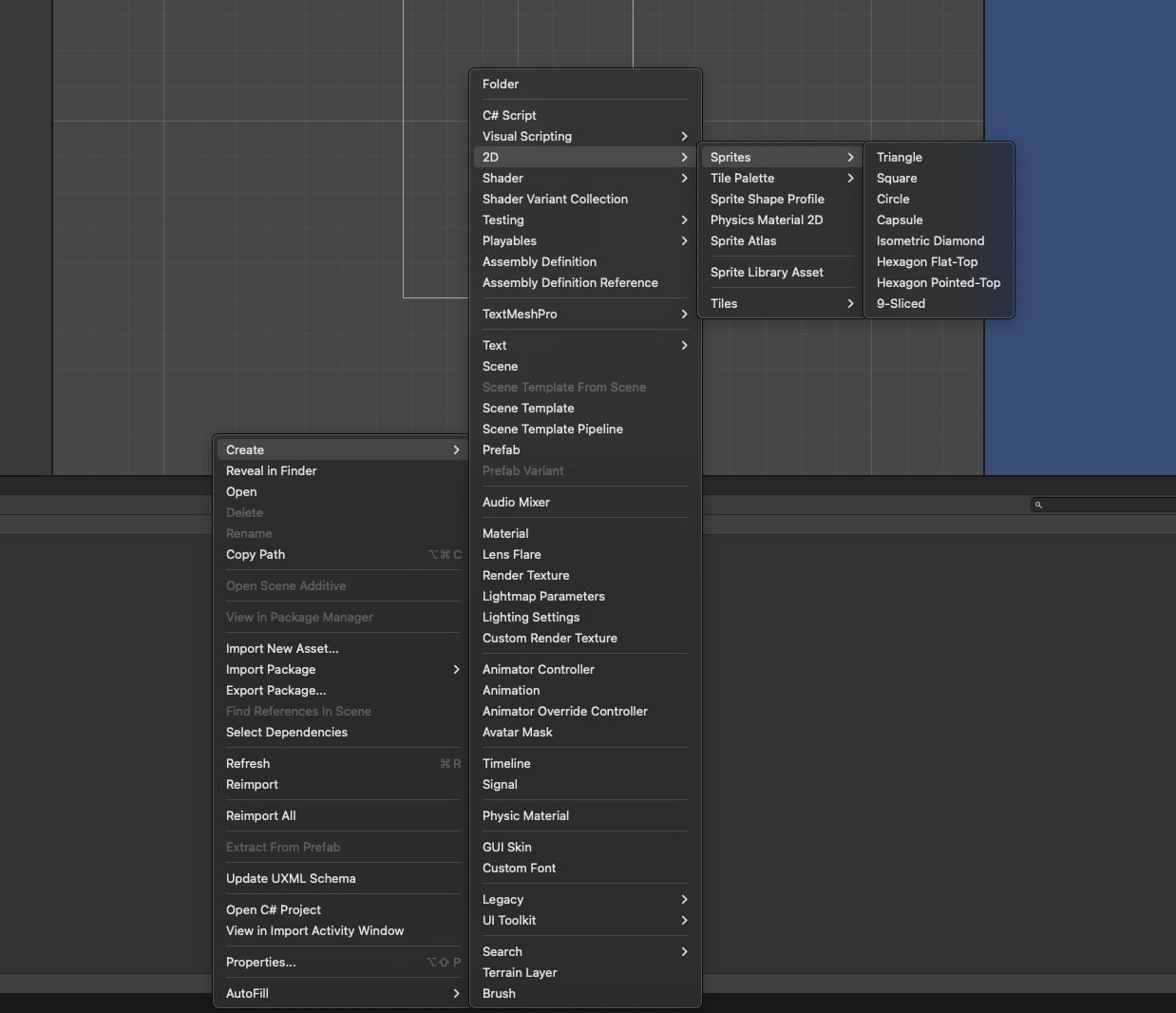Create a GUI Skin
The height and width of the screenshot is (1013, 1176).
pyautogui.click(x=585, y=847)
